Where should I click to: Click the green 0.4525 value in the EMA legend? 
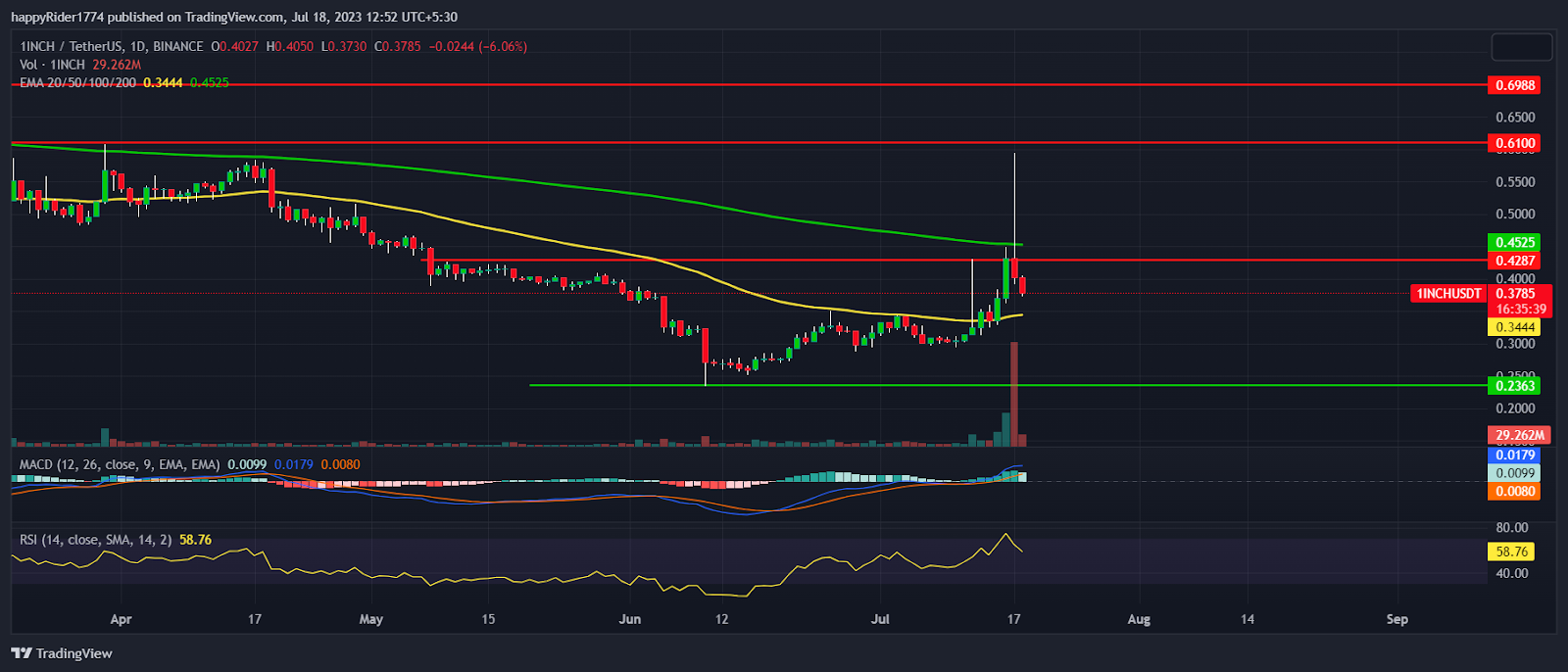209,83
